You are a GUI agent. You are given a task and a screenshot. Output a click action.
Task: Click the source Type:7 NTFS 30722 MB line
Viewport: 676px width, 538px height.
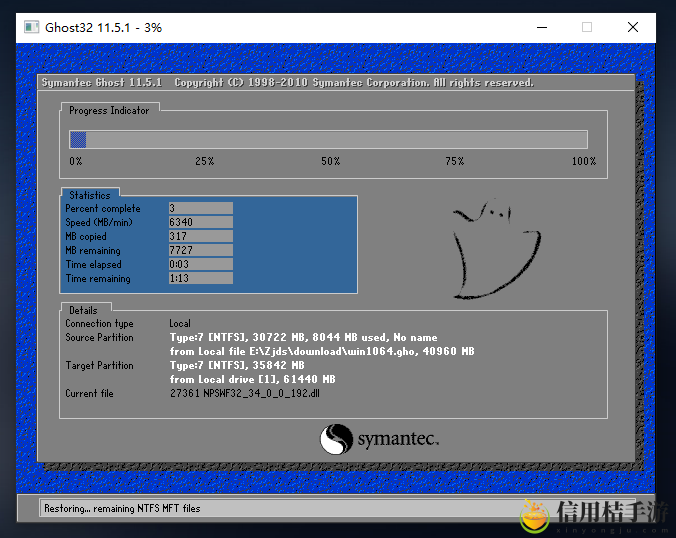click(304, 338)
